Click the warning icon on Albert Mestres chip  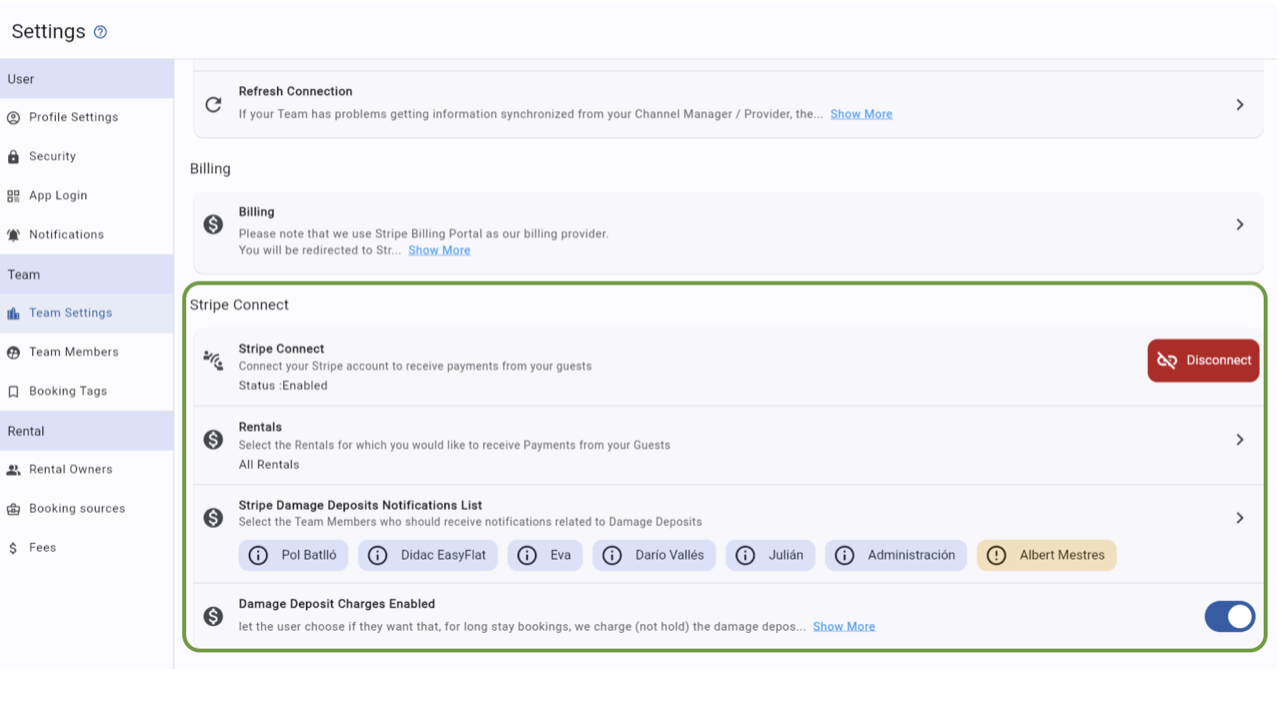[996, 555]
